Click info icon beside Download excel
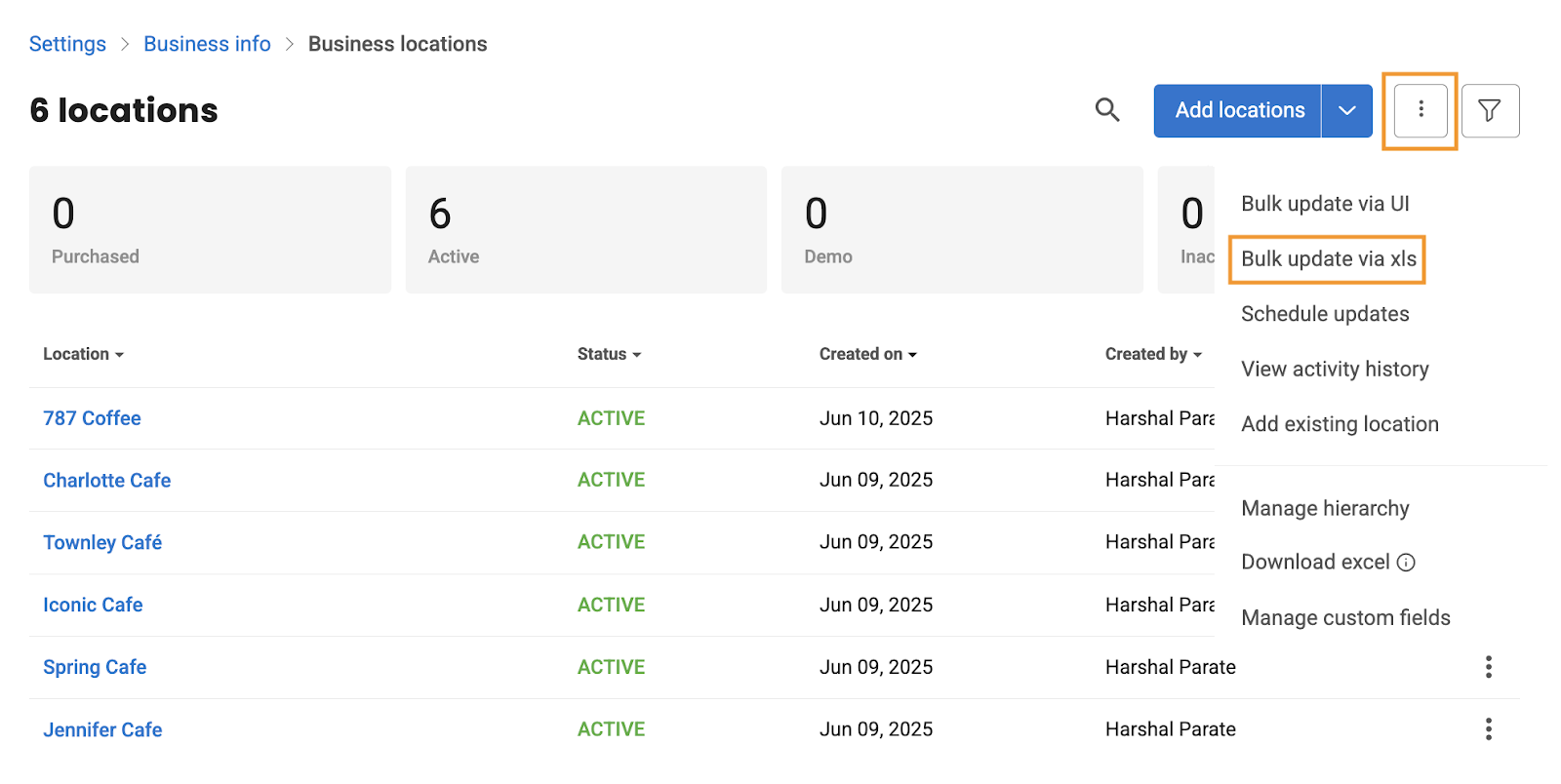Viewport: 1561px width, 784px height. pyautogui.click(x=1406, y=563)
